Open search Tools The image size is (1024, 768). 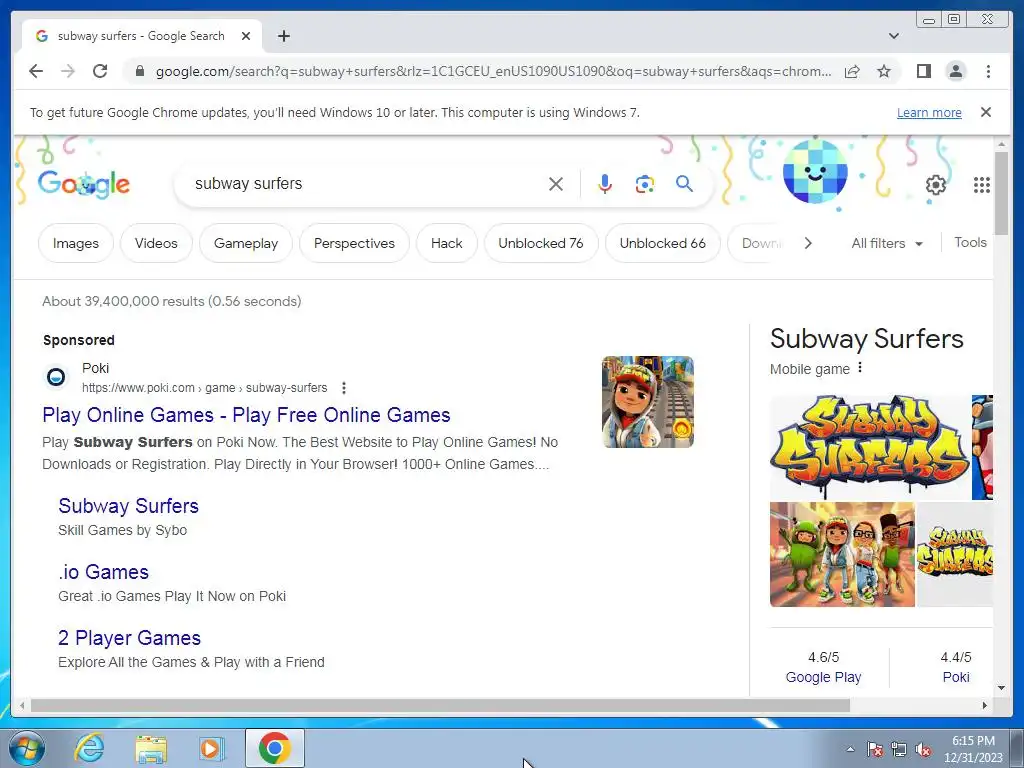point(970,242)
